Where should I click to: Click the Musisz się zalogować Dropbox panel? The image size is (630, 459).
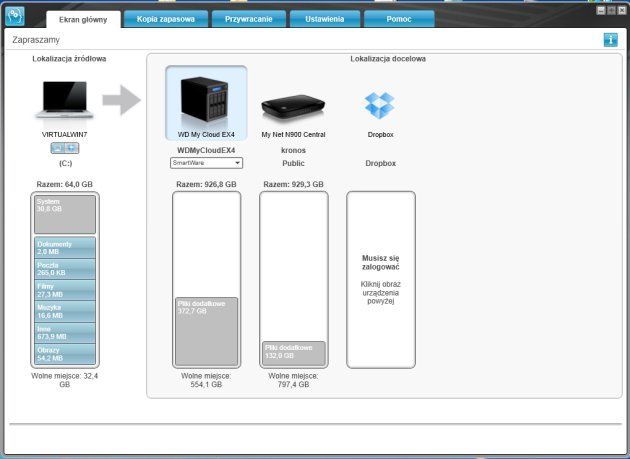pos(380,279)
